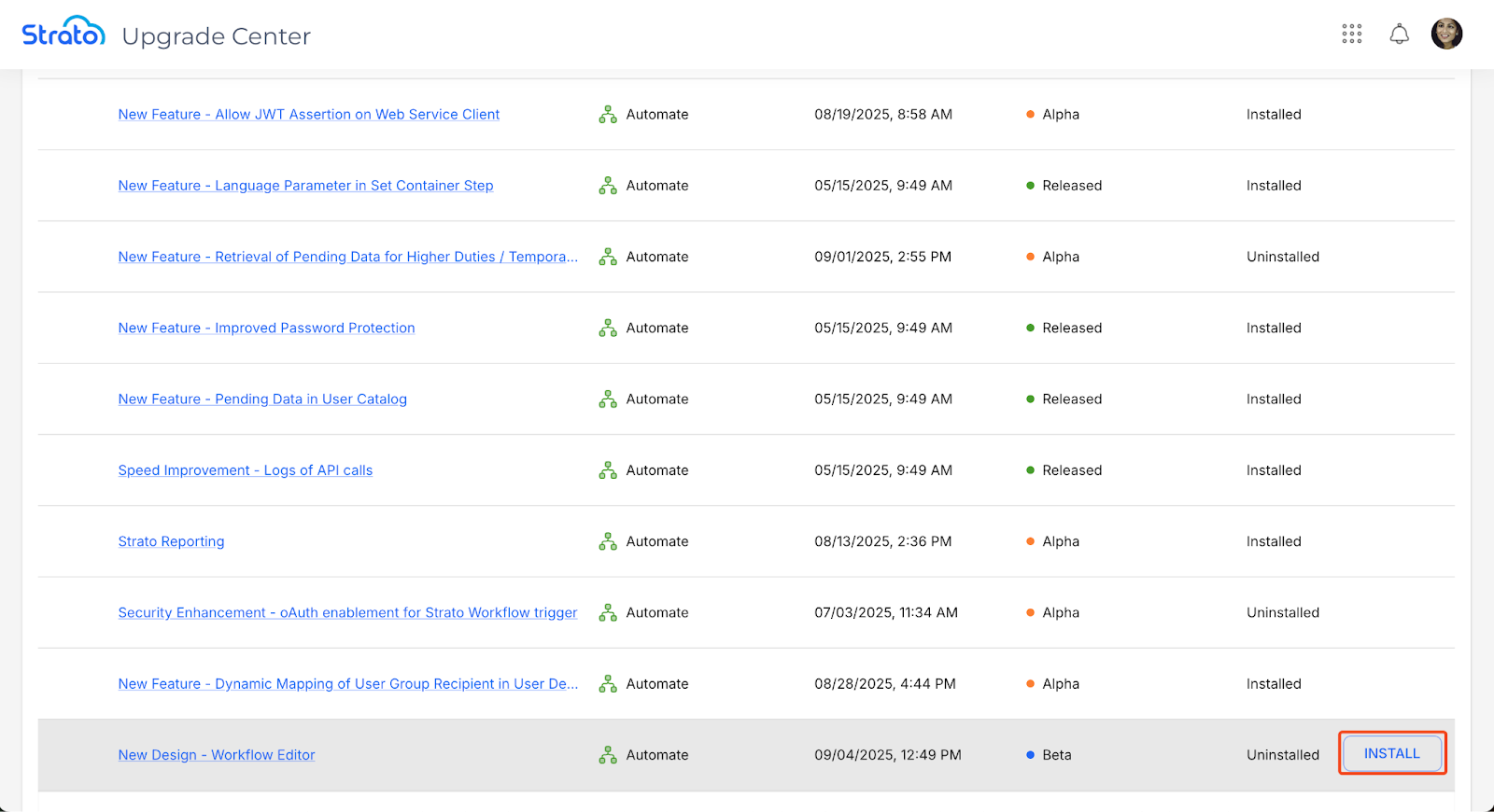Open the user profile avatar

[1446, 35]
